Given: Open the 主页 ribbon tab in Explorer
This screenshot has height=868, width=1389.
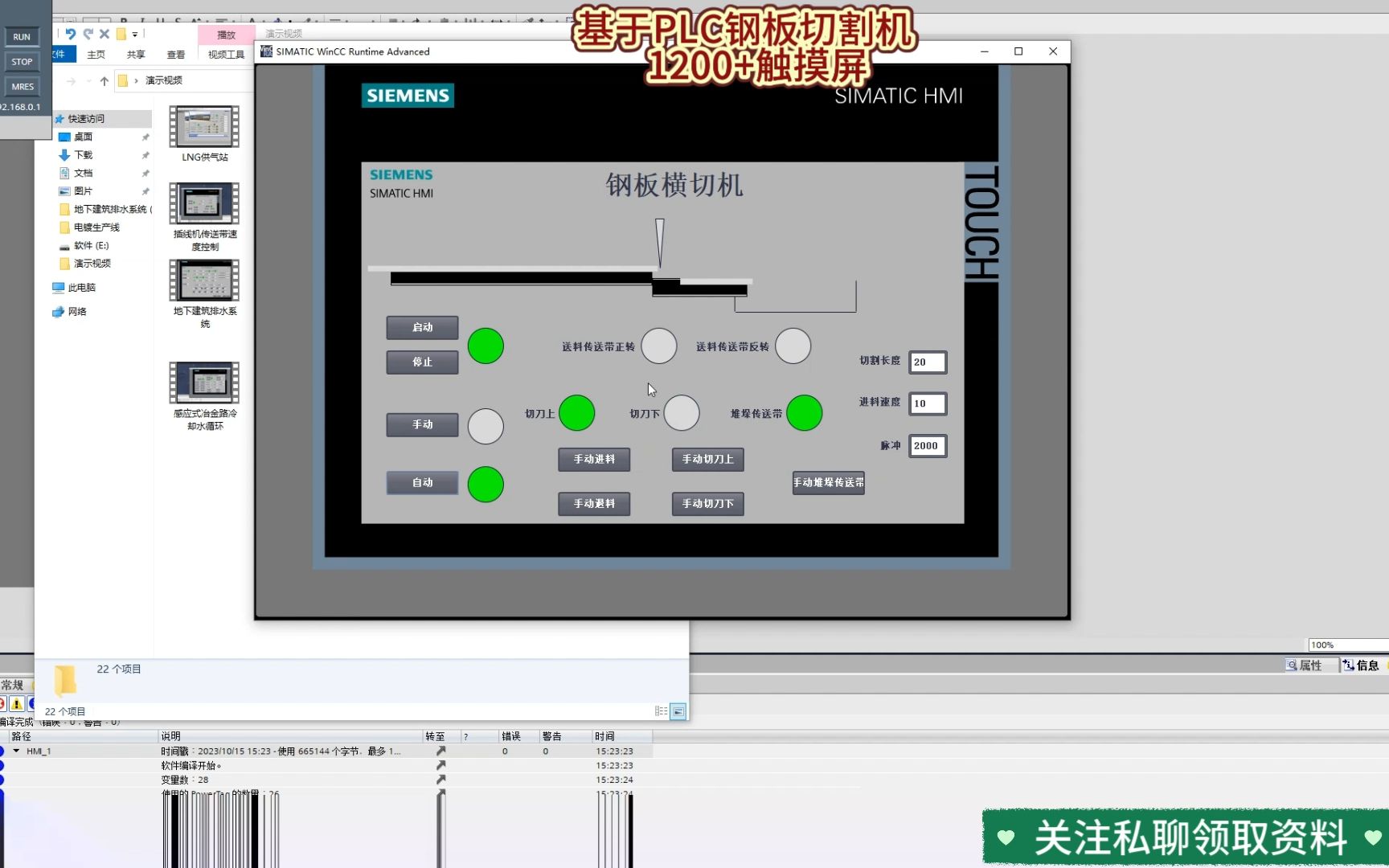Looking at the screenshot, I should point(96,55).
